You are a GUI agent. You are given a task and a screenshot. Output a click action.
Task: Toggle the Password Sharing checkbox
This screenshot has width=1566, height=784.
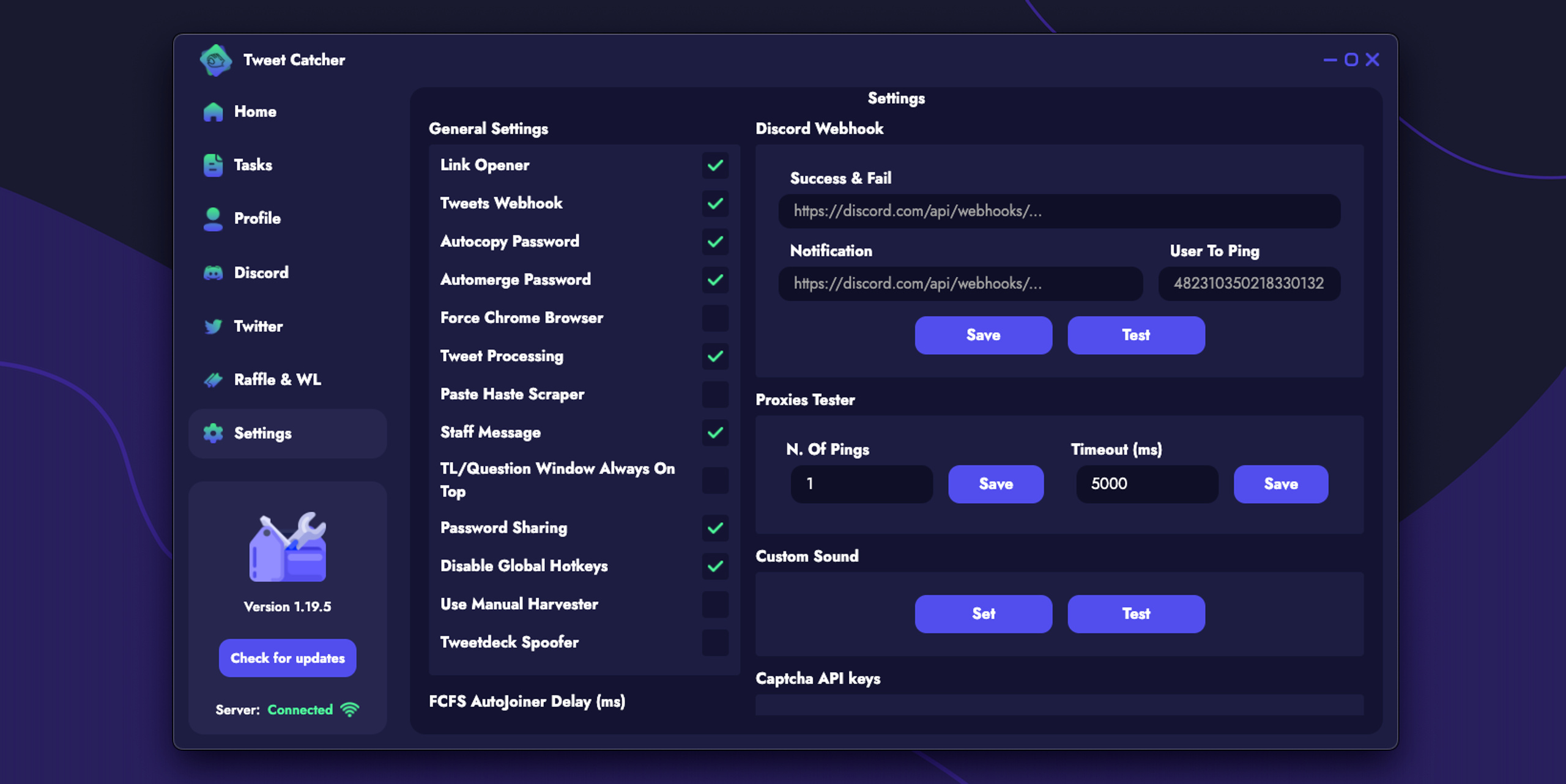715,528
